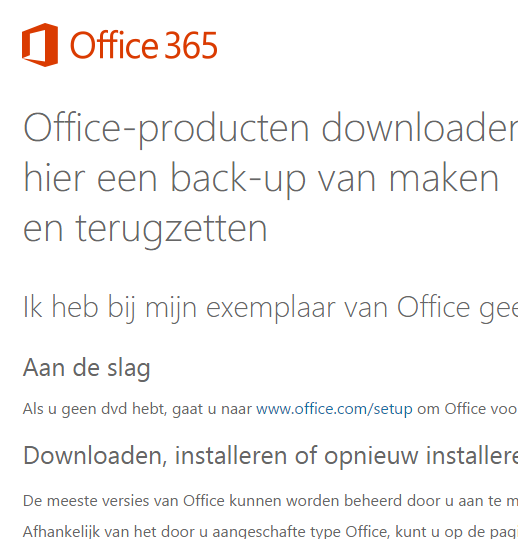Image resolution: width=518 pixels, height=539 pixels.
Task: Click the 'Office-producten downloaden' title line
Action: (271, 128)
